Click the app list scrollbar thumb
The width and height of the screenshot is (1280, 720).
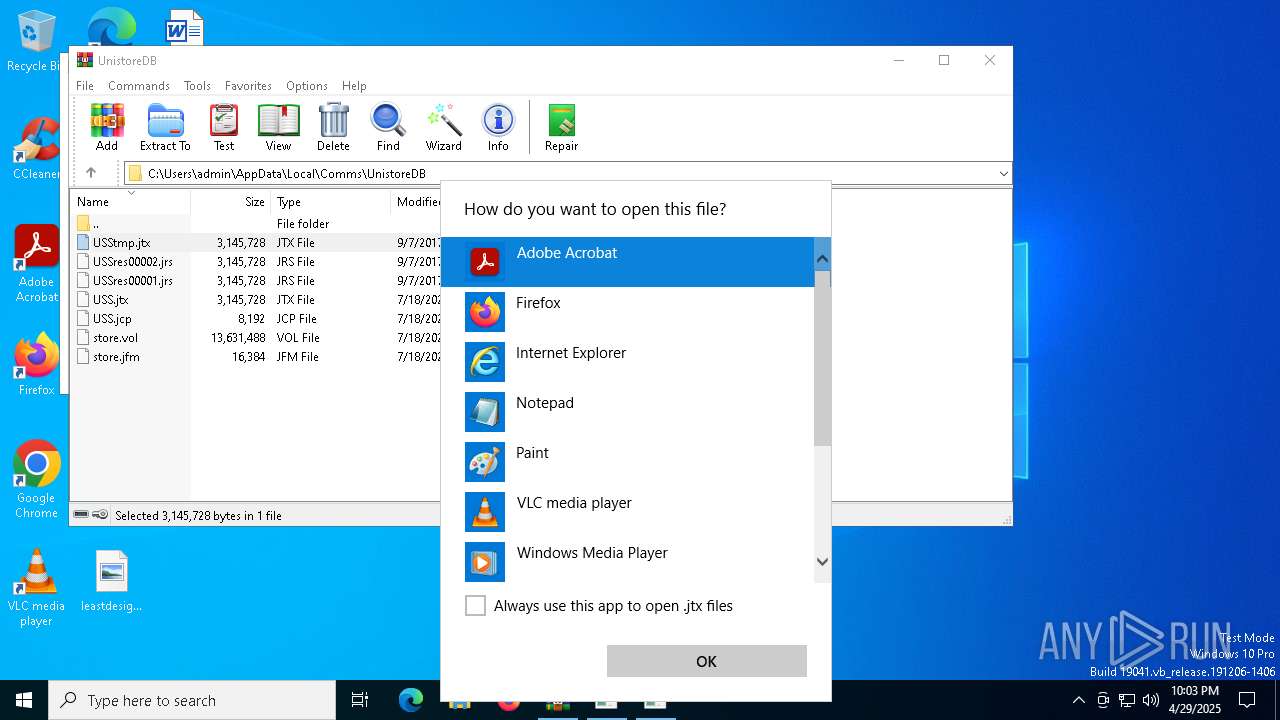(822, 358)
